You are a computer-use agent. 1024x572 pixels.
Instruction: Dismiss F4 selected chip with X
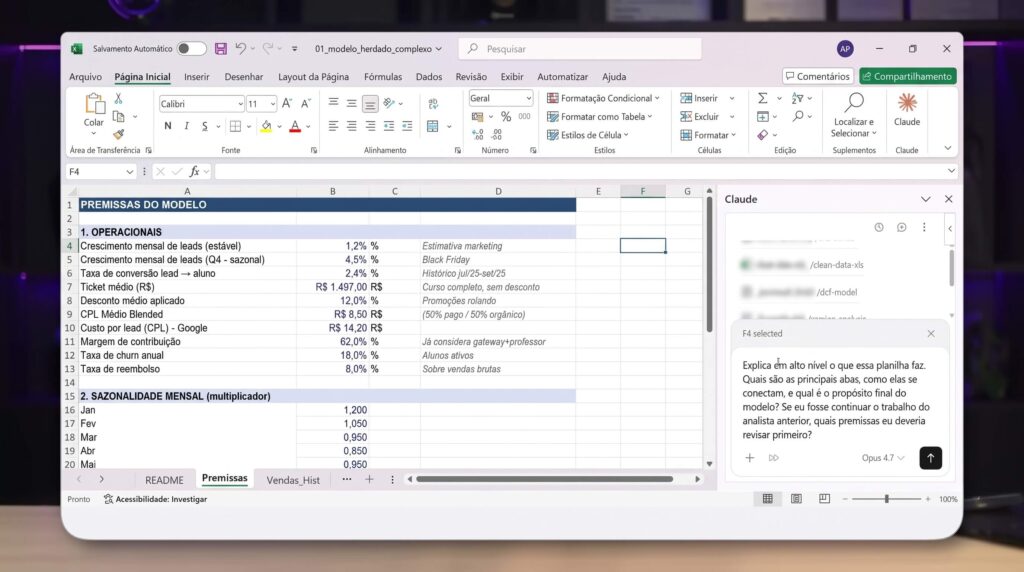point(931,334)
